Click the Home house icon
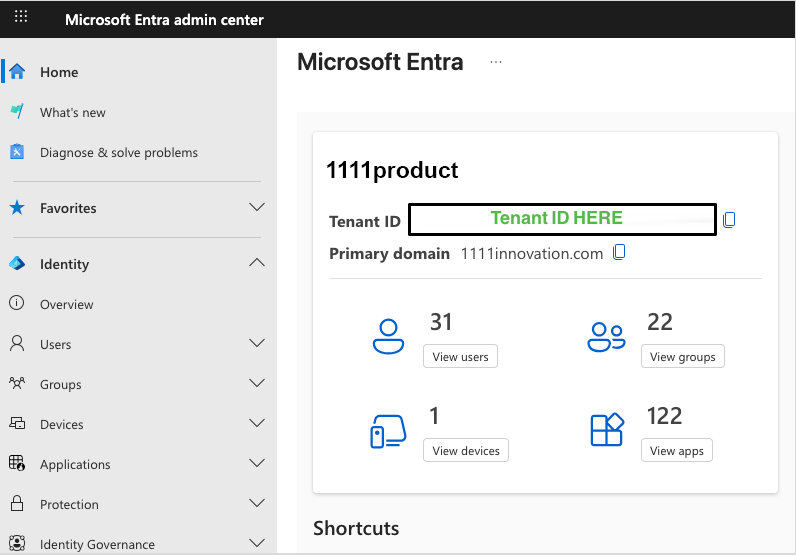The height and width of the screenshot is (555, 796). pyautogui.click(x=17, y=72)
